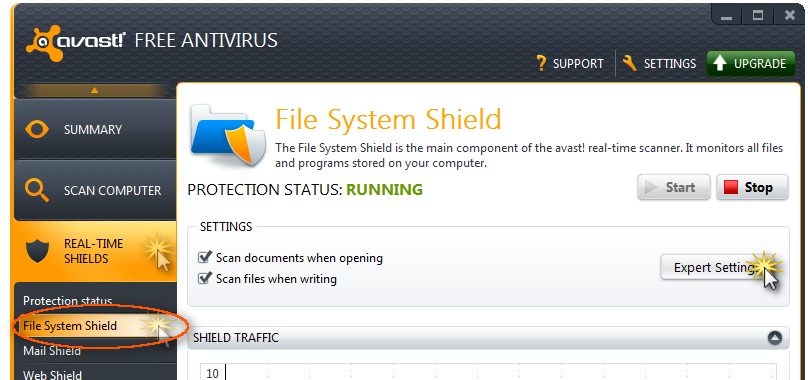Open the Expert Settings button
The width and height of the screenshot is (808, 380).
pyautogui.click(x=717, y=268)
